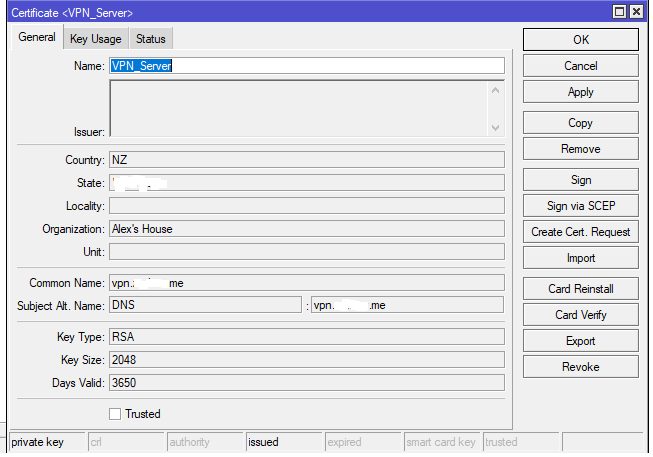Click the empty Locality field

(x=307, y=206)
